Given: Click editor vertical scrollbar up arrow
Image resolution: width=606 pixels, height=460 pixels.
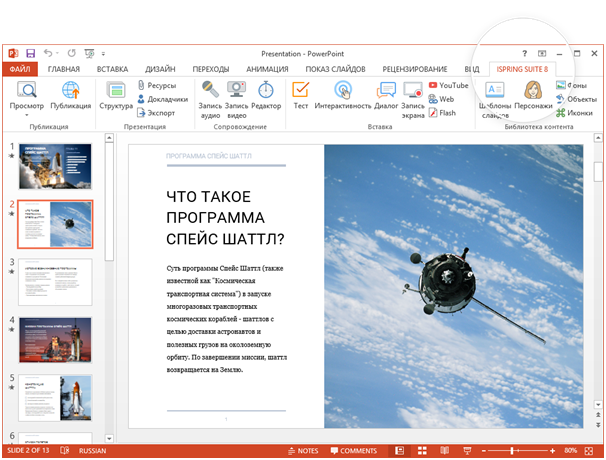Looking at the screenshot, I should (598, 138).
